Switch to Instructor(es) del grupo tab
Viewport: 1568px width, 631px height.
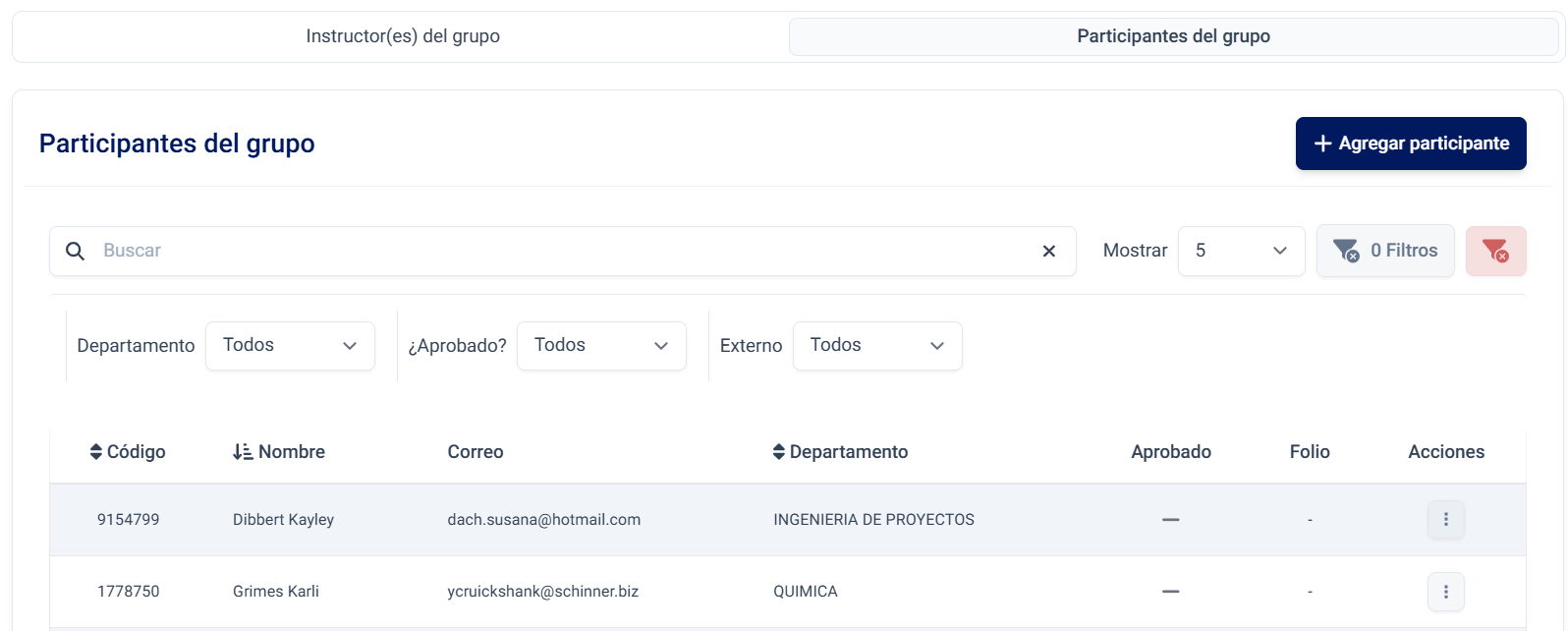pos(403,36)
